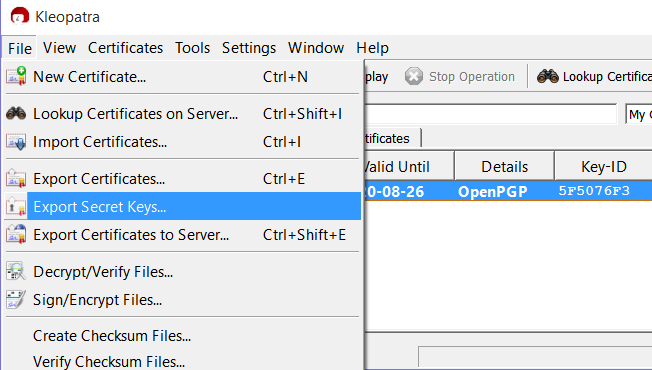Click the partially hidden certificates tab
Viewport: 652px width, 370px height.
393,138
